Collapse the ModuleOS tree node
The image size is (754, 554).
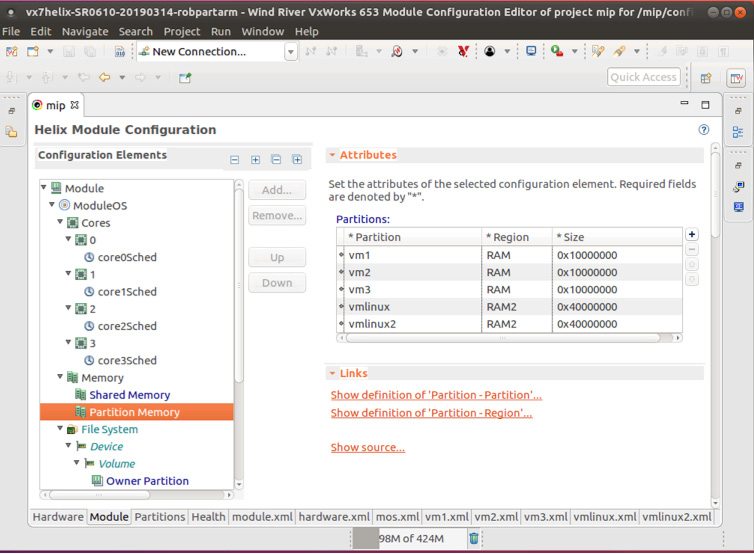(x=52, y=204)
